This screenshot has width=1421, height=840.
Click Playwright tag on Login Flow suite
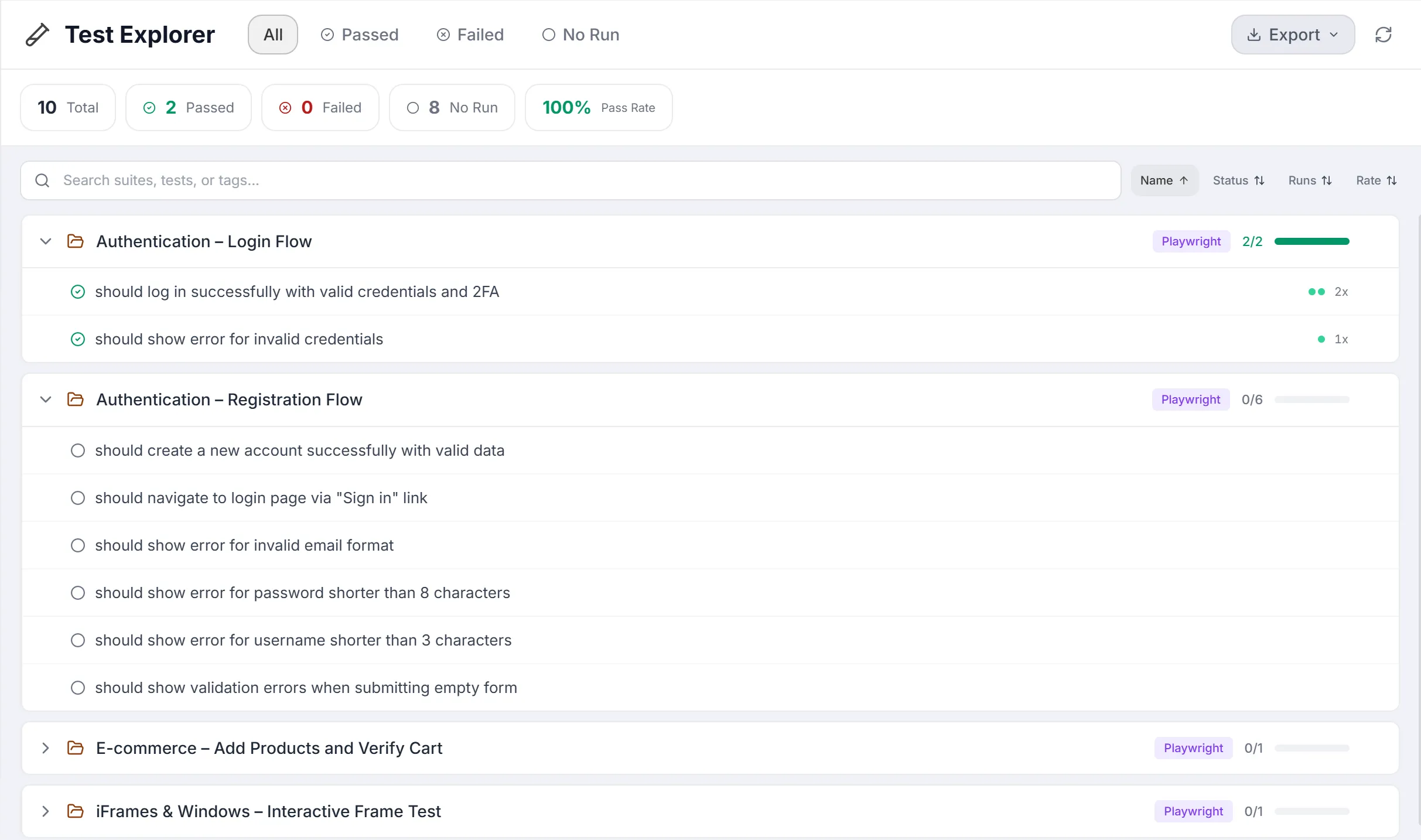coord(1191,241)
